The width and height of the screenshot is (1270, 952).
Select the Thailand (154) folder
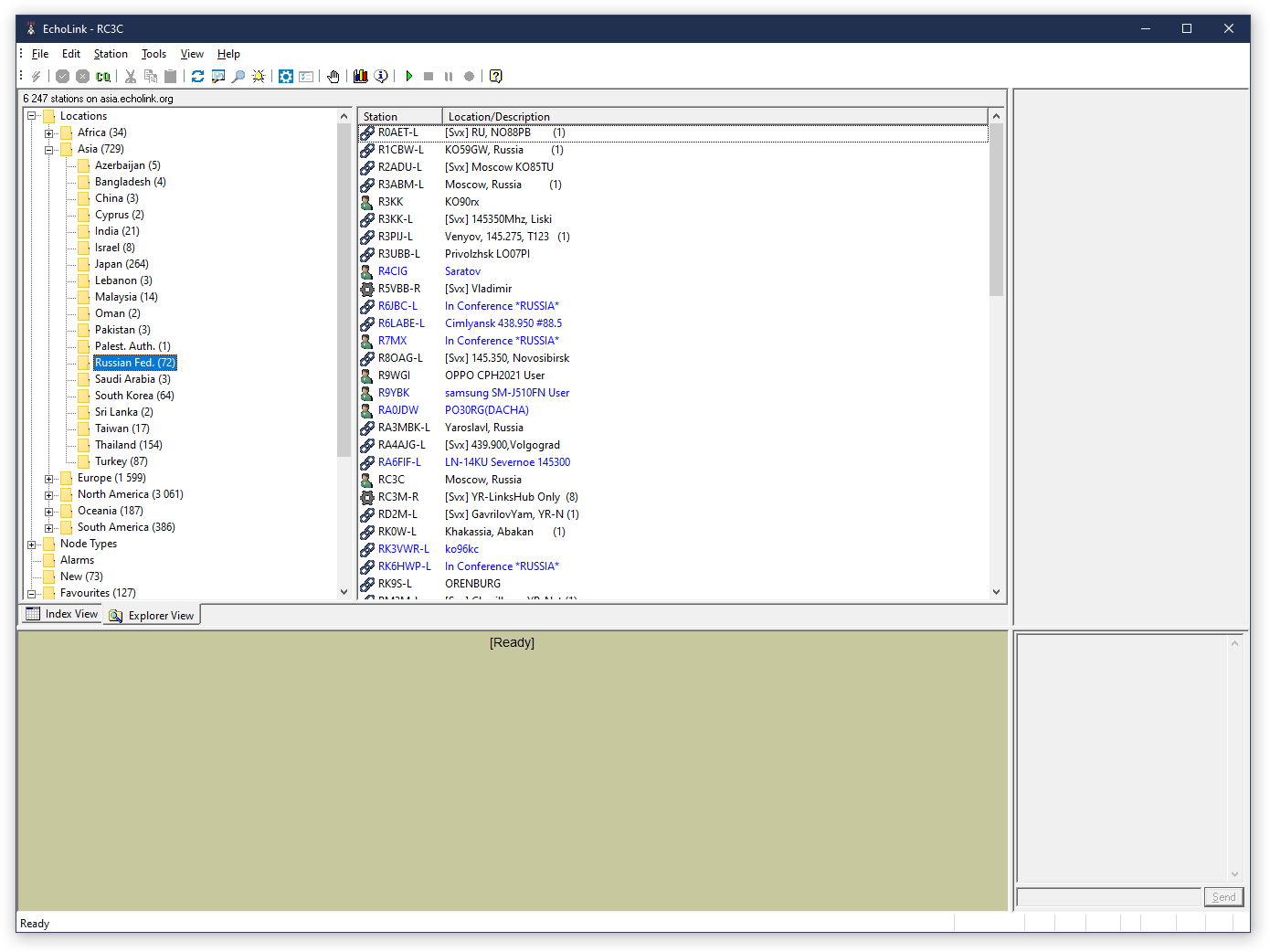pos(128,445)
